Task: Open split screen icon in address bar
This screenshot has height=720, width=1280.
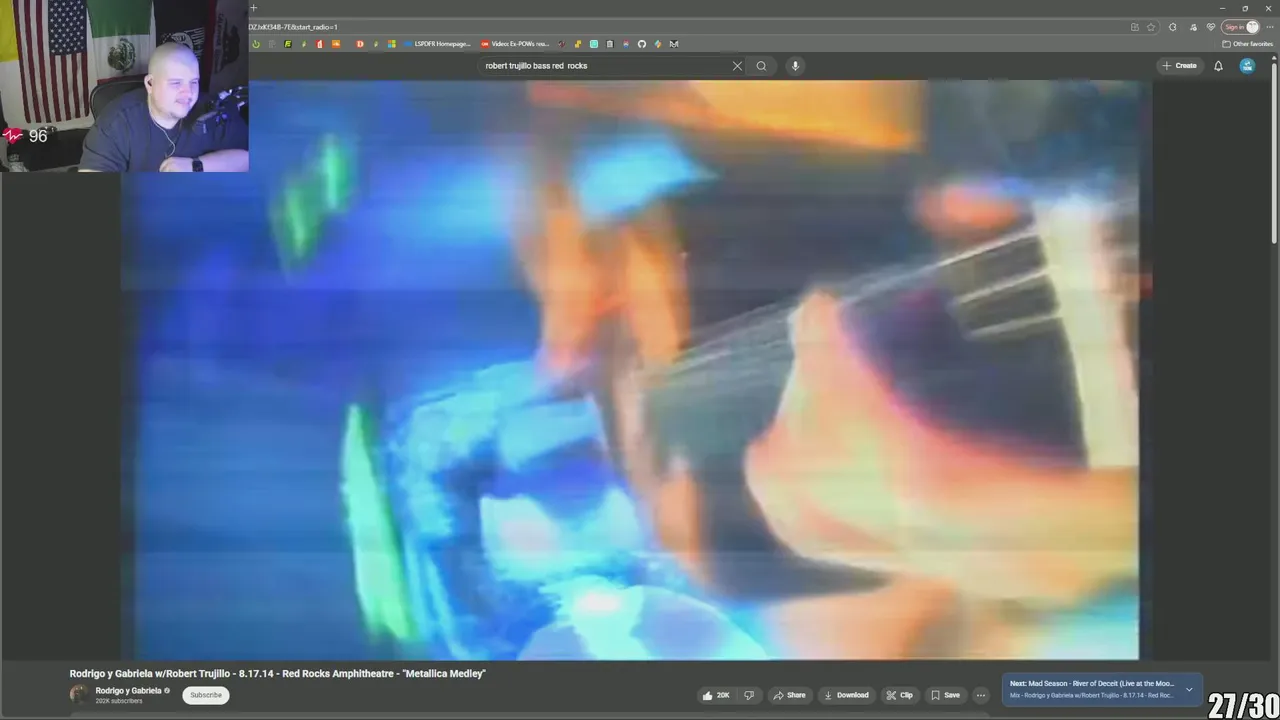Action: coord(1135,27)
